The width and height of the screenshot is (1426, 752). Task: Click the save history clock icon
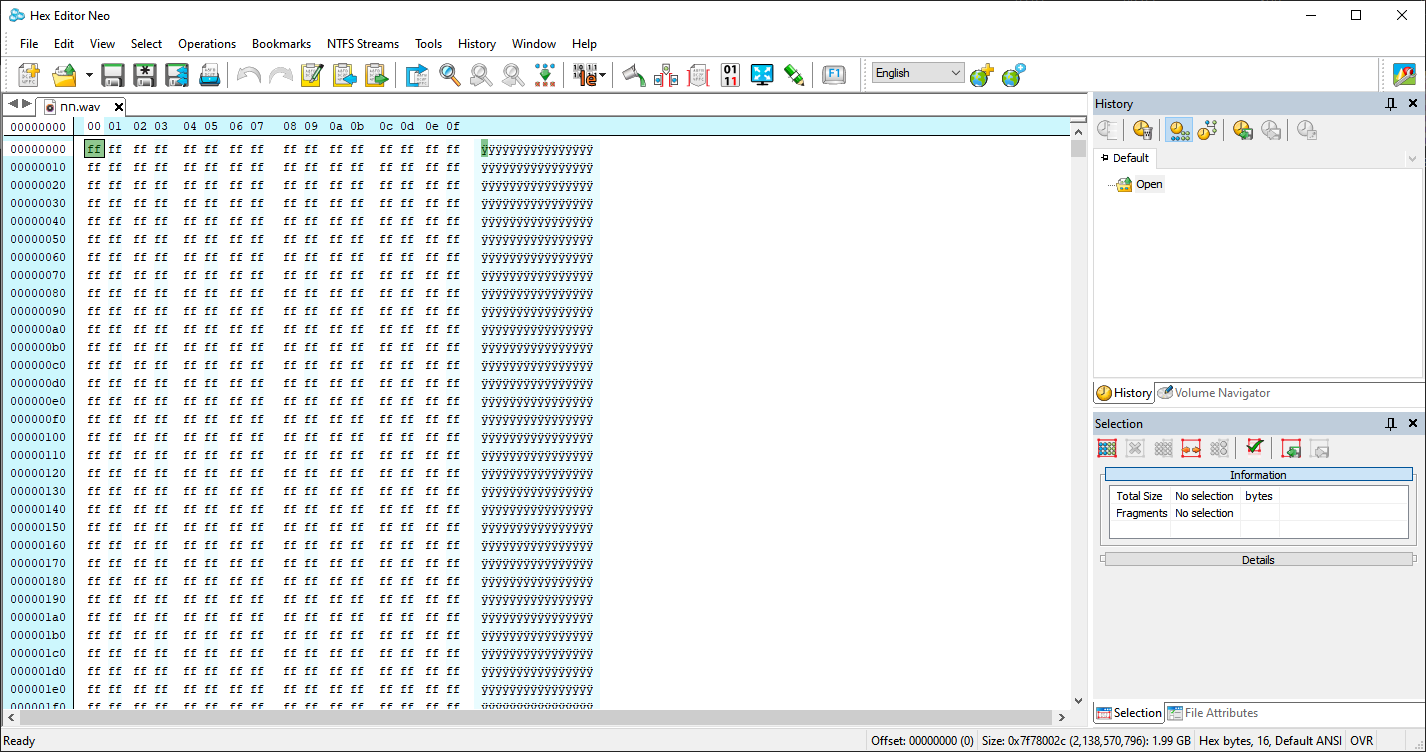(x=1243, y=130)
